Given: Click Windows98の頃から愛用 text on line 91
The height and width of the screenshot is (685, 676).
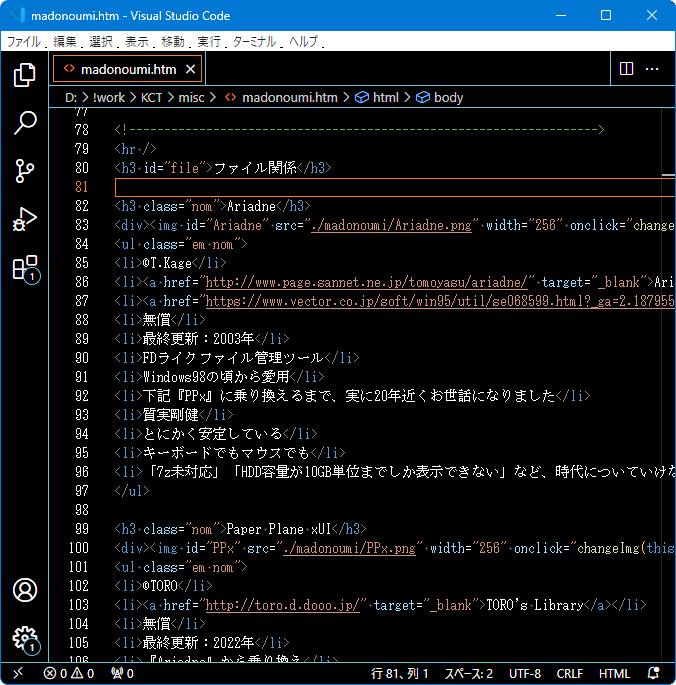Looking at the screenshot, I should [216, 377].
